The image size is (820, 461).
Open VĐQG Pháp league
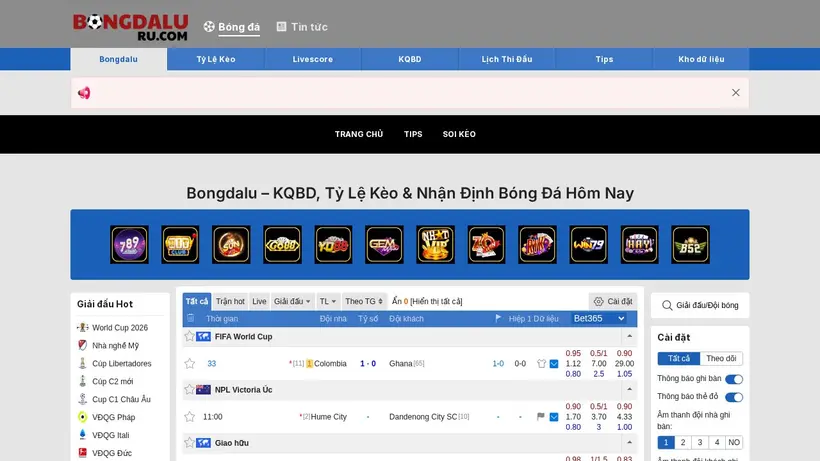[113, 417]
